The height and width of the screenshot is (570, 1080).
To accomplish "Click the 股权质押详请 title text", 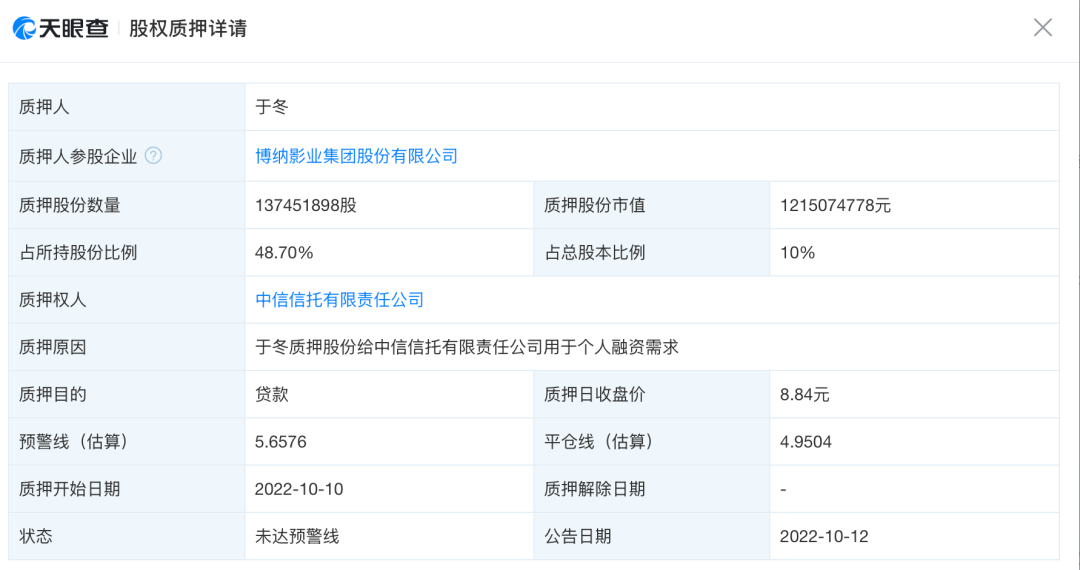I will [188, 28].
